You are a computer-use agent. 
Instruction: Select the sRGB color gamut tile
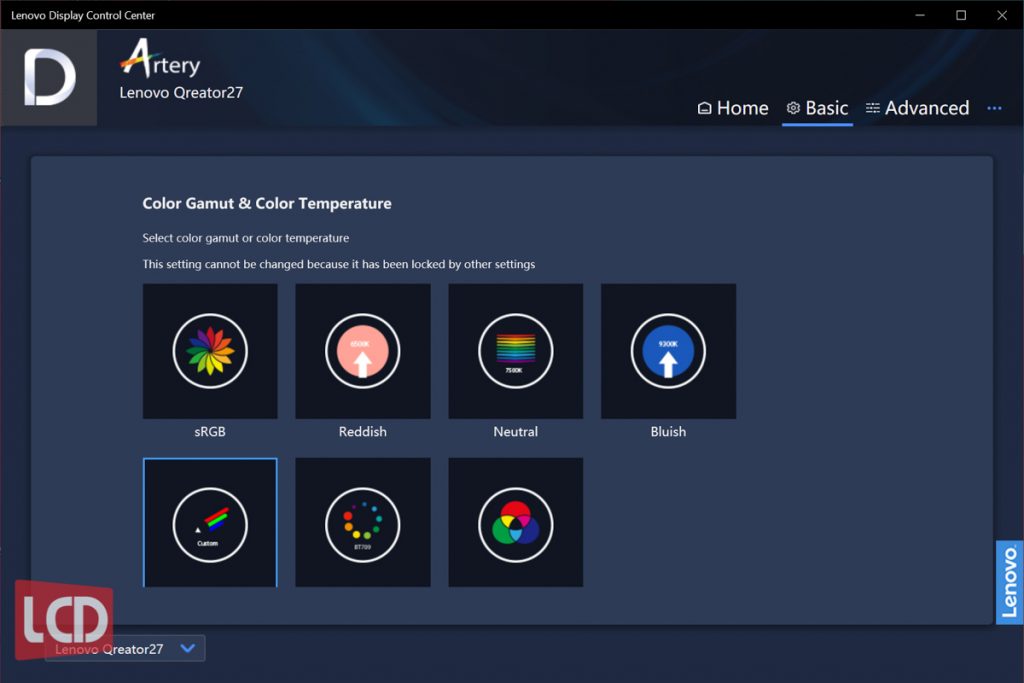click(210, 351)
